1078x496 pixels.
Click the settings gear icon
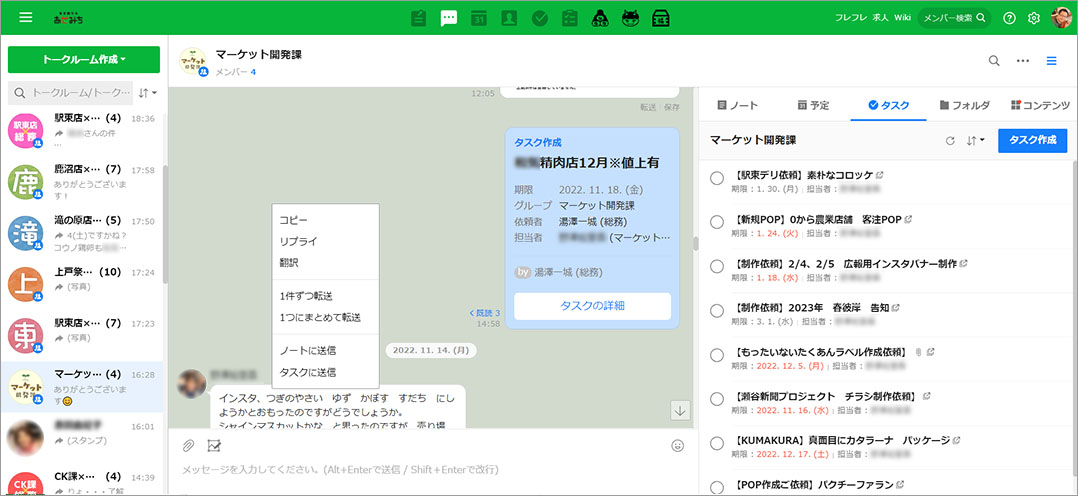tap(1034, 18)
